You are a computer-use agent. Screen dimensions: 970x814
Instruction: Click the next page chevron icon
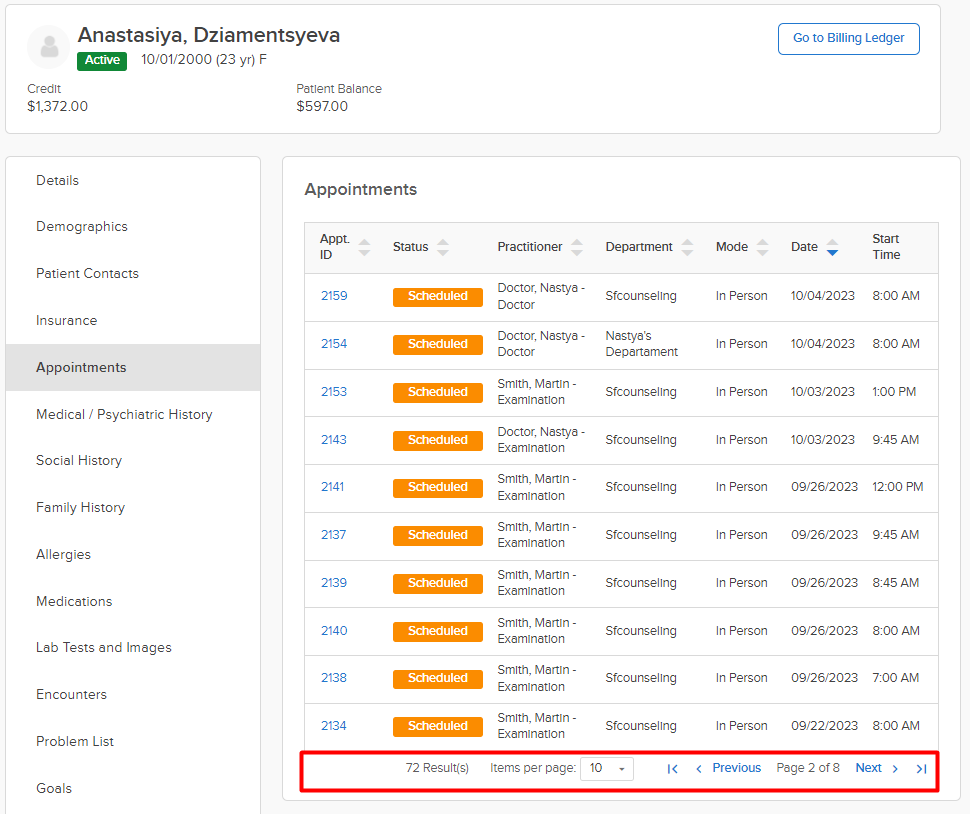(895, 769)
